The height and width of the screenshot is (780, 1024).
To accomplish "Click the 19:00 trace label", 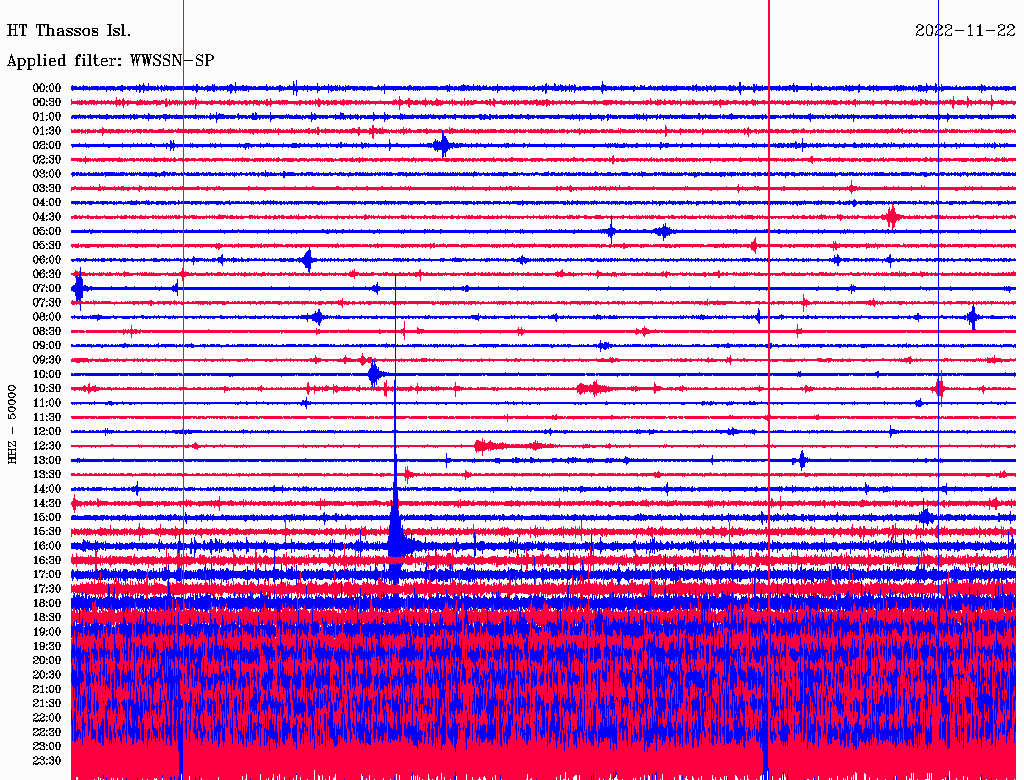I will coord(47,632).
